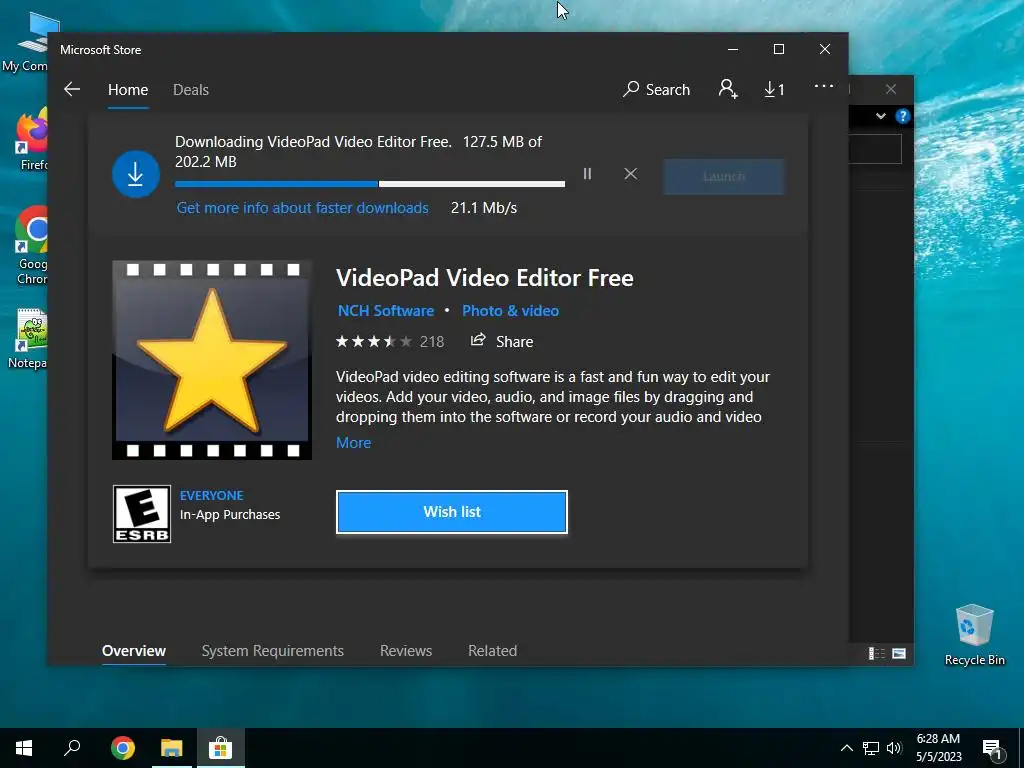
Task: Show hidden system tray icons
Action: click(x=846, y=748)
